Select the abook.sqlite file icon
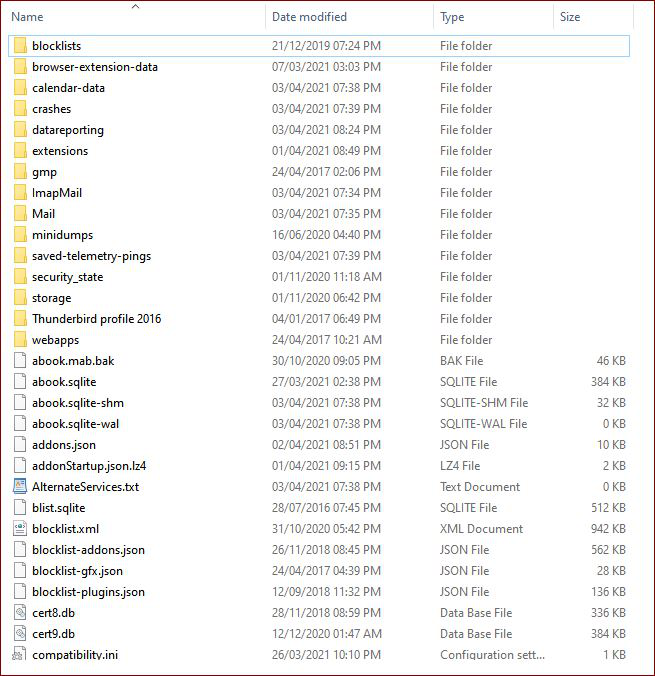 tap(20, 382)
